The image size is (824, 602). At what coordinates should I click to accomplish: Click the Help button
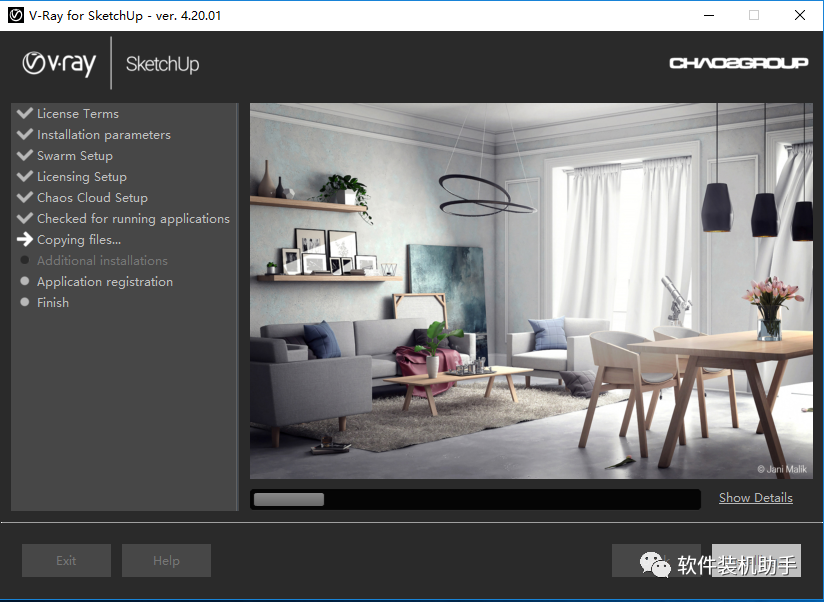pos(166,561)
